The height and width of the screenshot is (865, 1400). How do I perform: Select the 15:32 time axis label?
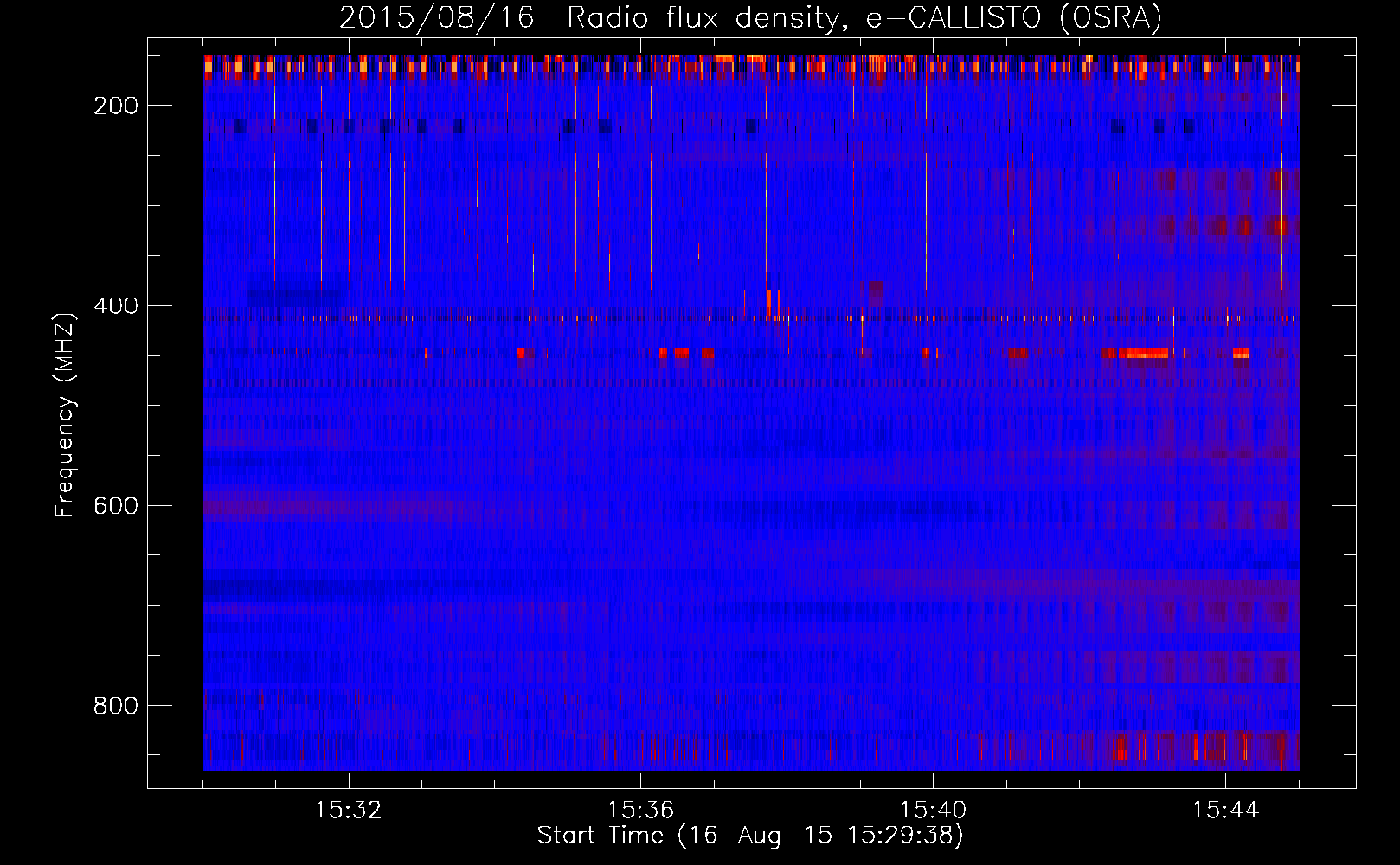tap(348, 811)
